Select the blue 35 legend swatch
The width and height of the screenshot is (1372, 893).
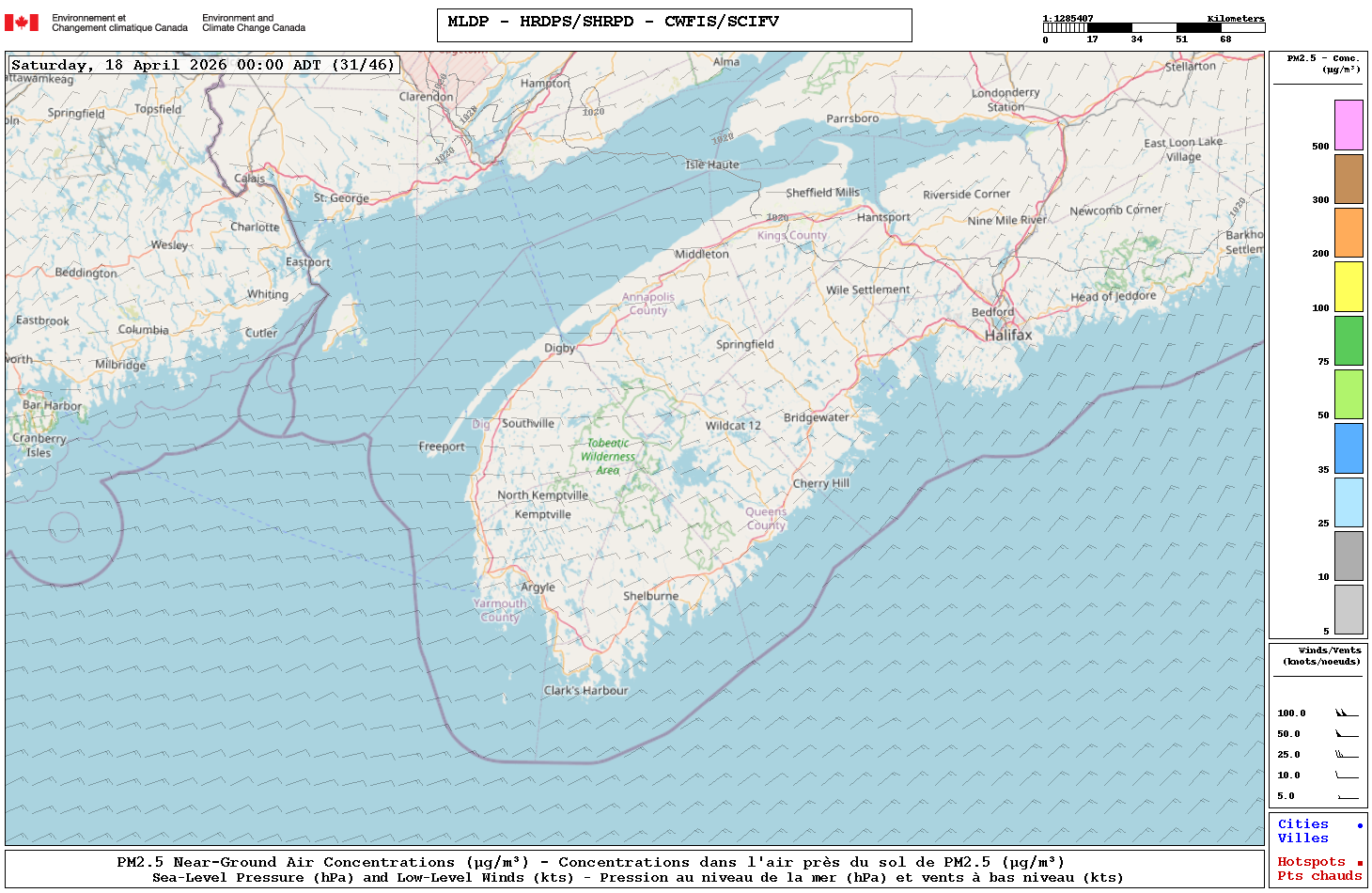click(x=1349, y=448)
